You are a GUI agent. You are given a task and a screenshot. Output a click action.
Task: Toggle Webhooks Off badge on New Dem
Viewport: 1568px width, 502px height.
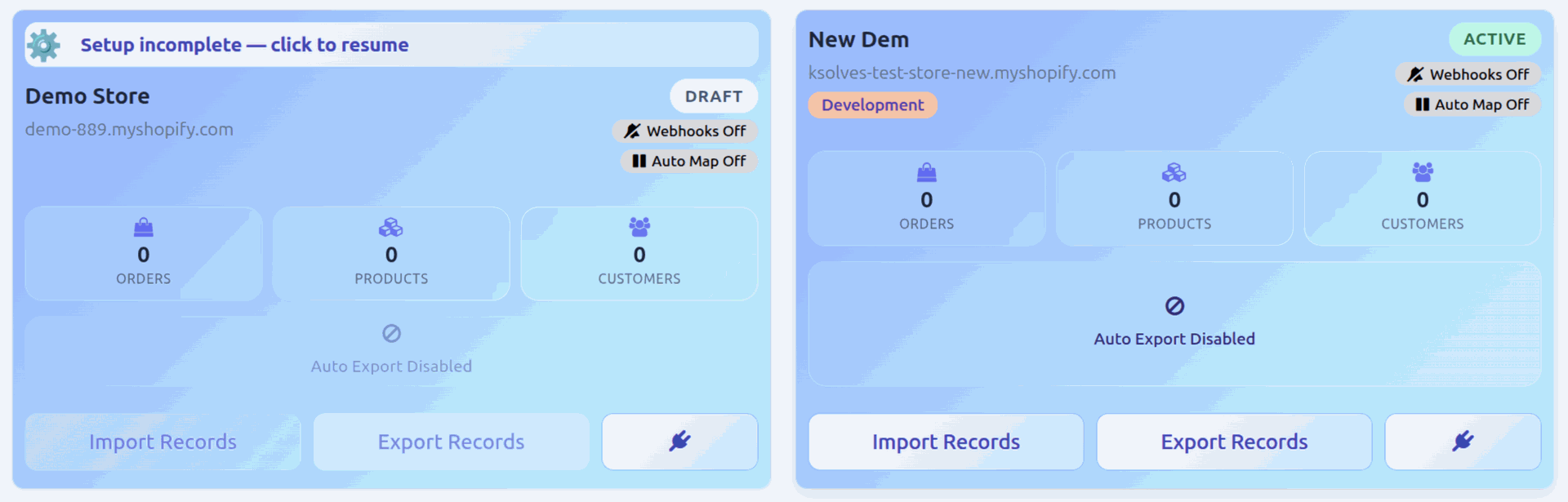1468,74
